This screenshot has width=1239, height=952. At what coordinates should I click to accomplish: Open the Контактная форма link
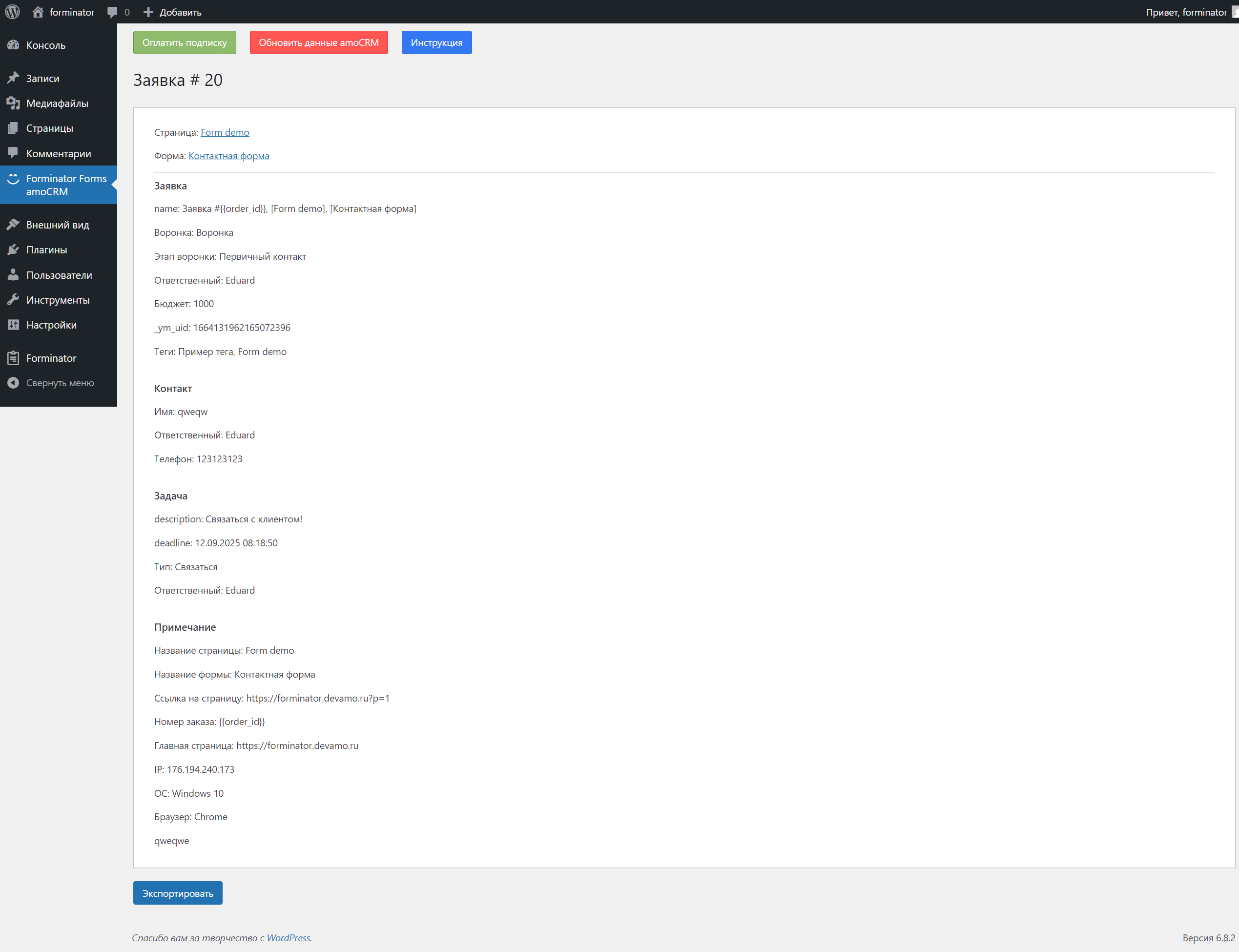[x=229, y=156]
